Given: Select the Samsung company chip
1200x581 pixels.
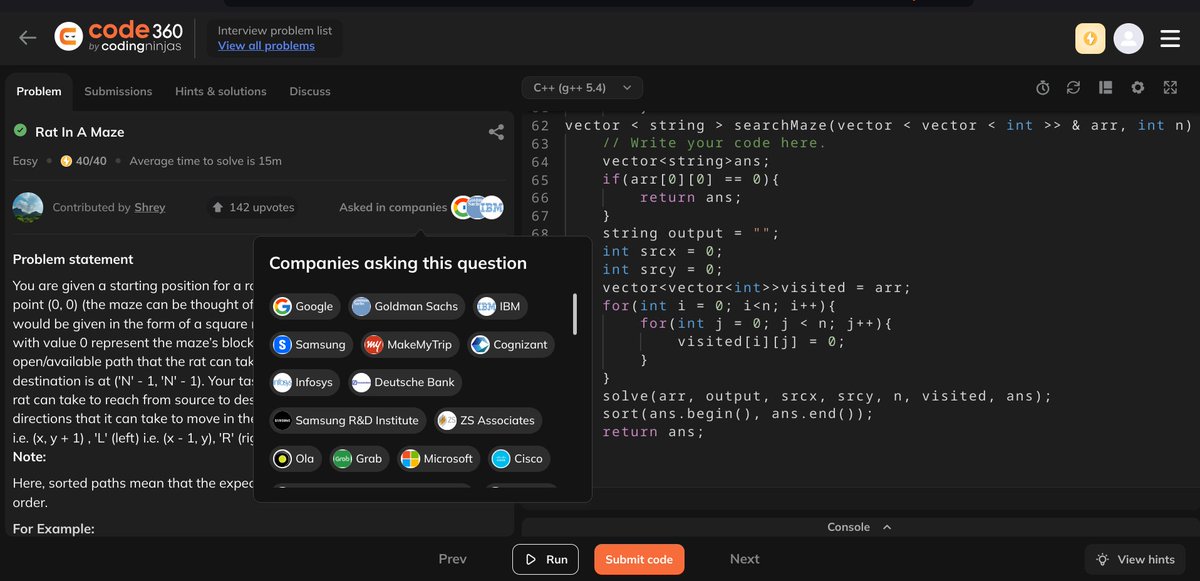Looking at the screenshot, I should [x=311, y=344].
